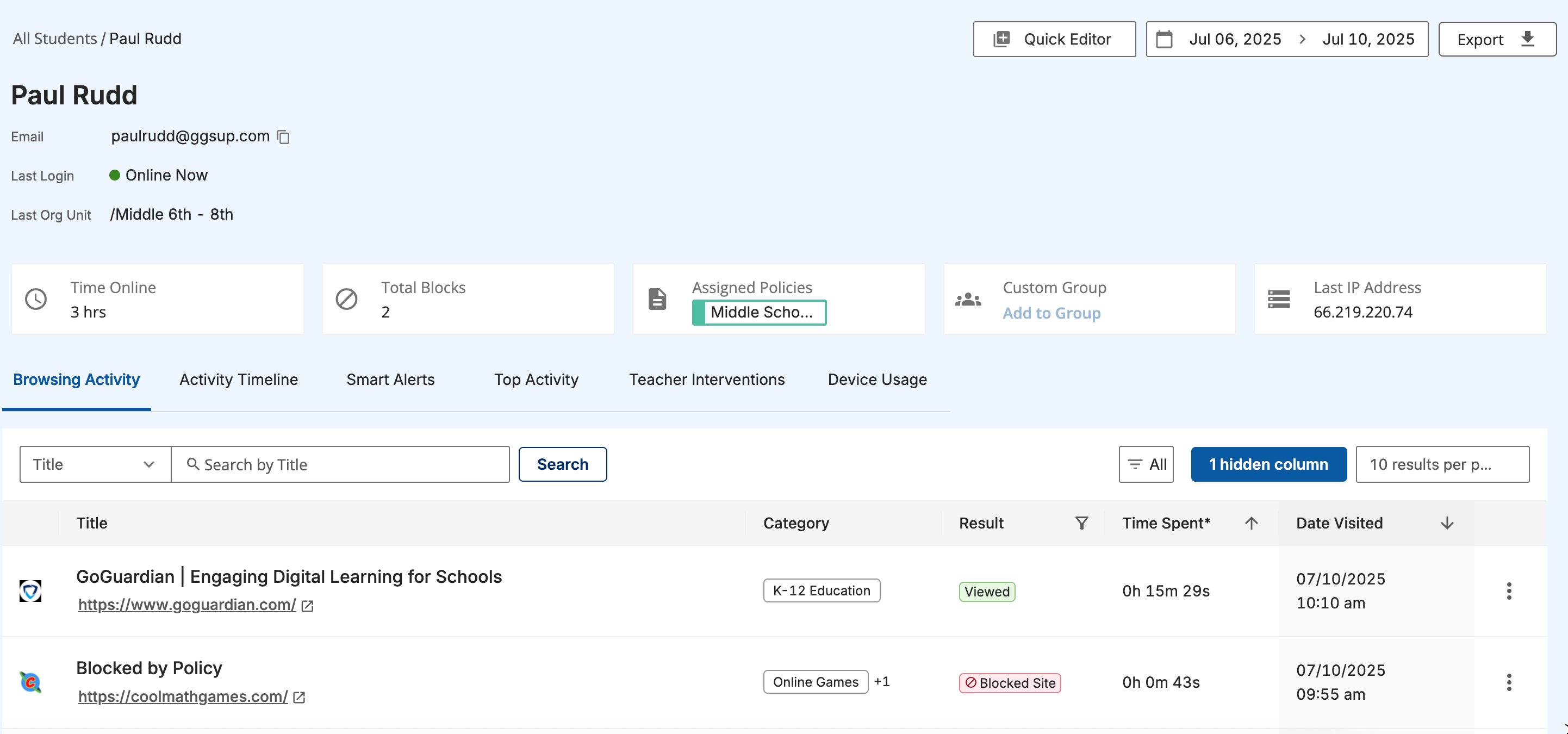The height and width of the screenshot is (734, 1568).
Task: Click the 0h 0m 43s time spent value
Action: click(x=1161, y=682)
